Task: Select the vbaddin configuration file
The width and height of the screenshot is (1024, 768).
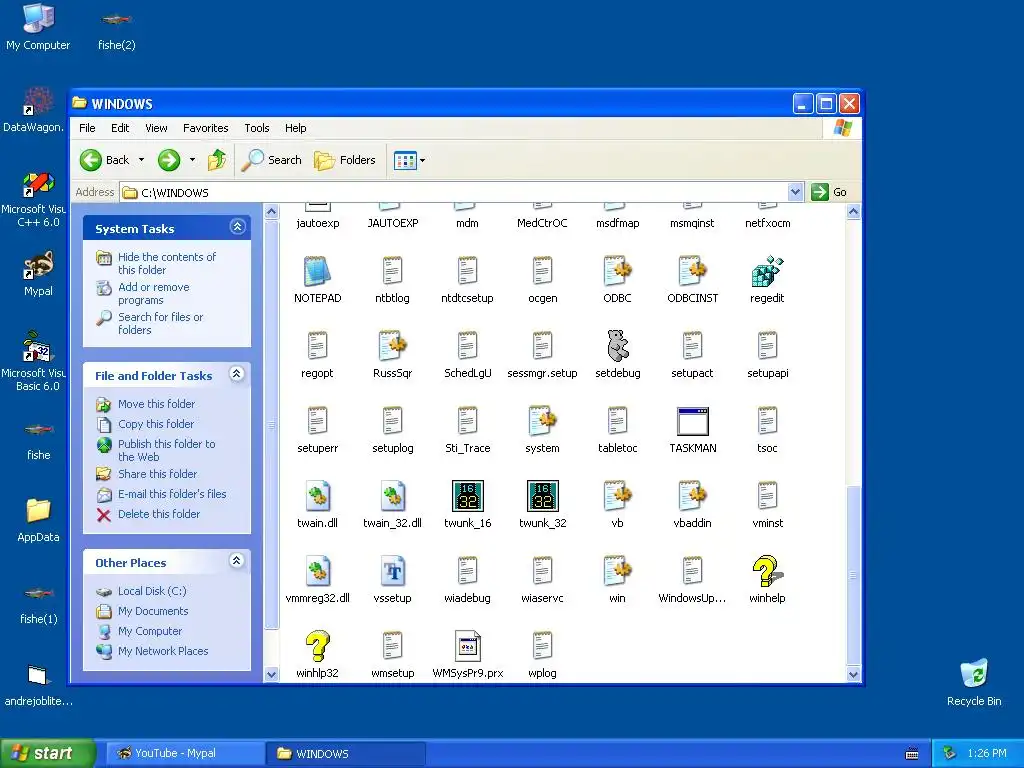Action: (692, 496)
